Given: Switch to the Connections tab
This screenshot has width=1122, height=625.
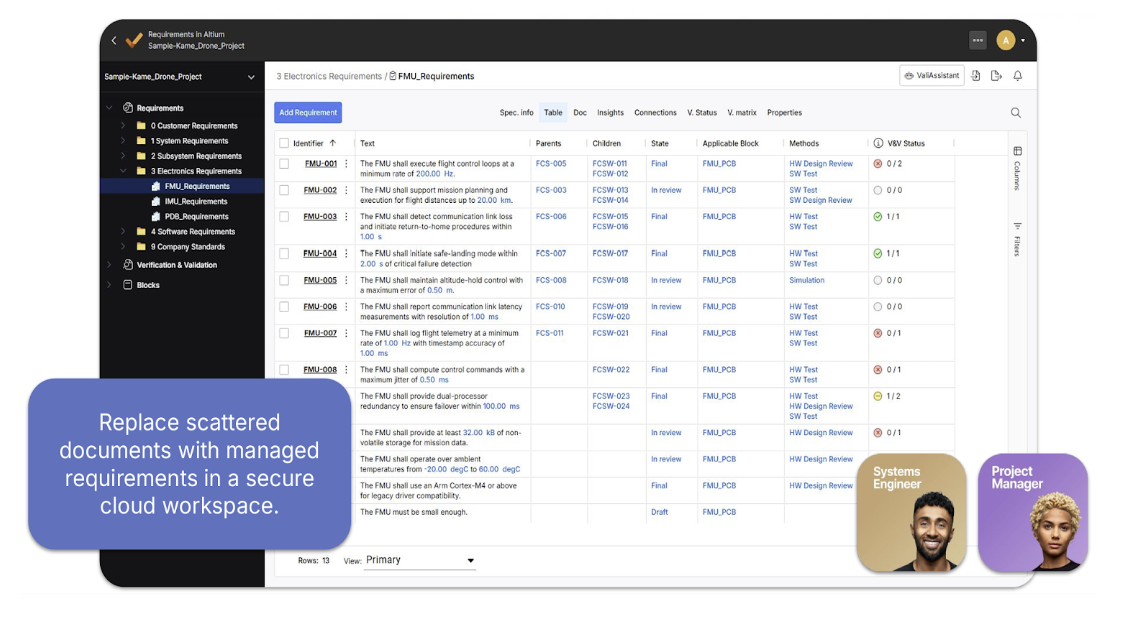Looking at the screenshot, I should 655,112.
